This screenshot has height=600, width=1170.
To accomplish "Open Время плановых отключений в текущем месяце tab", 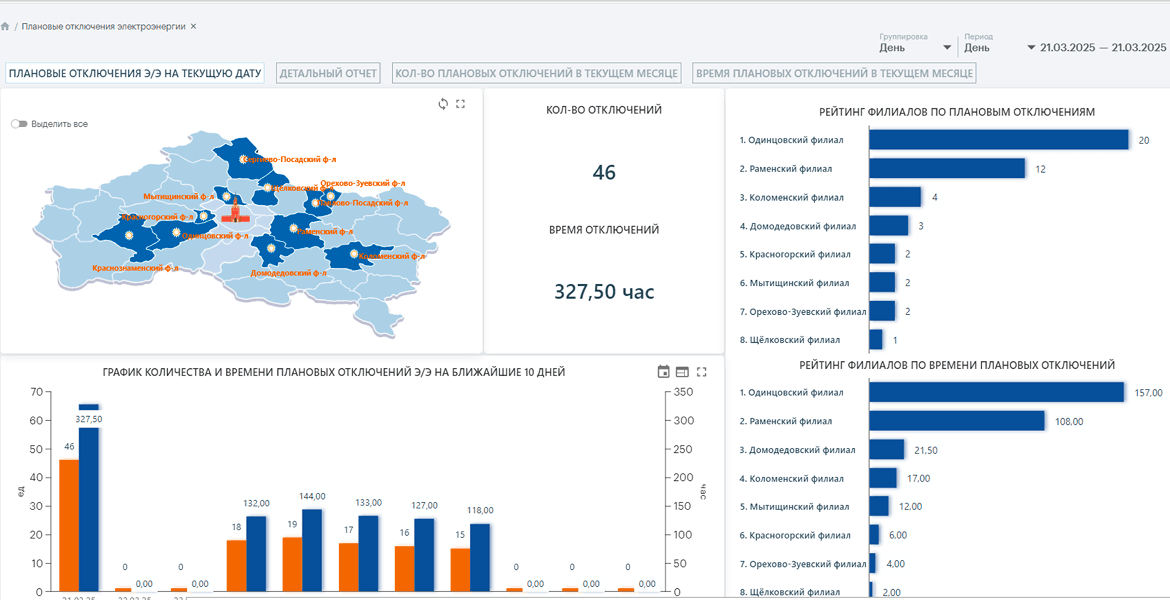I will [834, 73].
